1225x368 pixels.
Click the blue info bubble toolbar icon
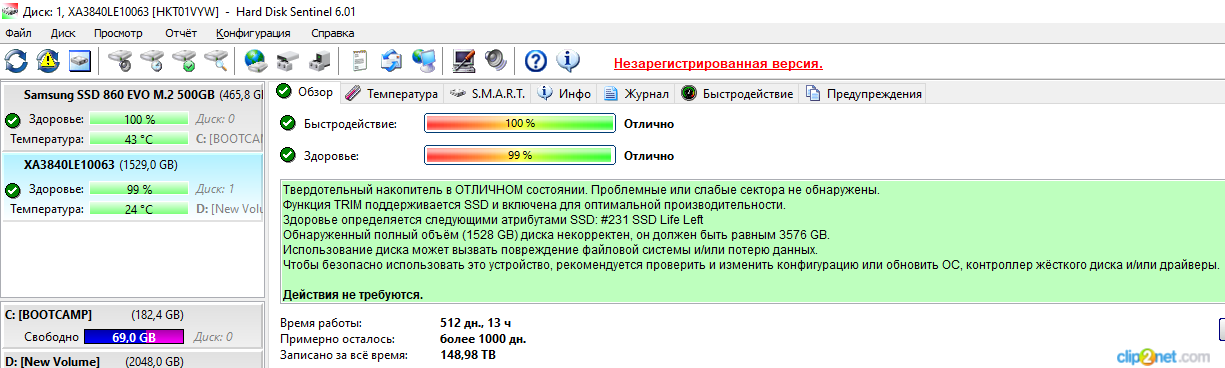[x=568, y=61]
